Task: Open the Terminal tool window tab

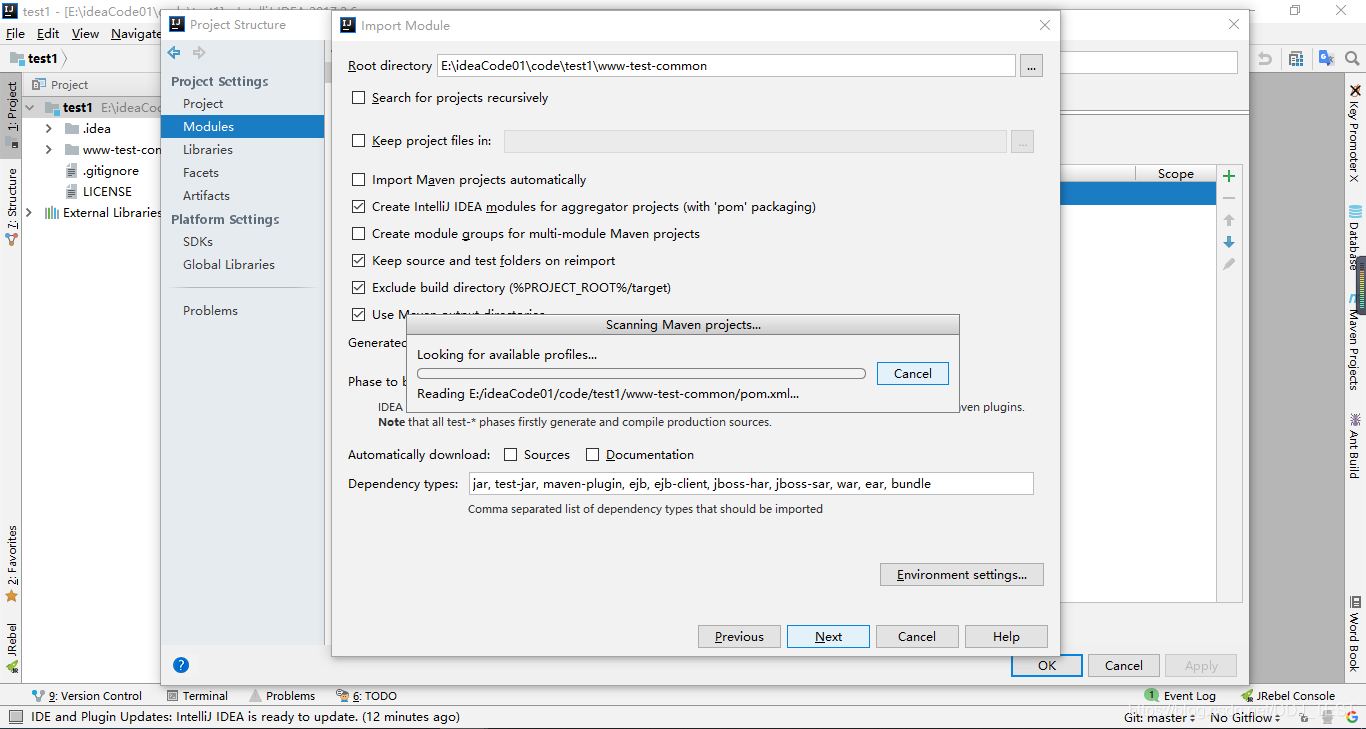Action: [197, 696]
